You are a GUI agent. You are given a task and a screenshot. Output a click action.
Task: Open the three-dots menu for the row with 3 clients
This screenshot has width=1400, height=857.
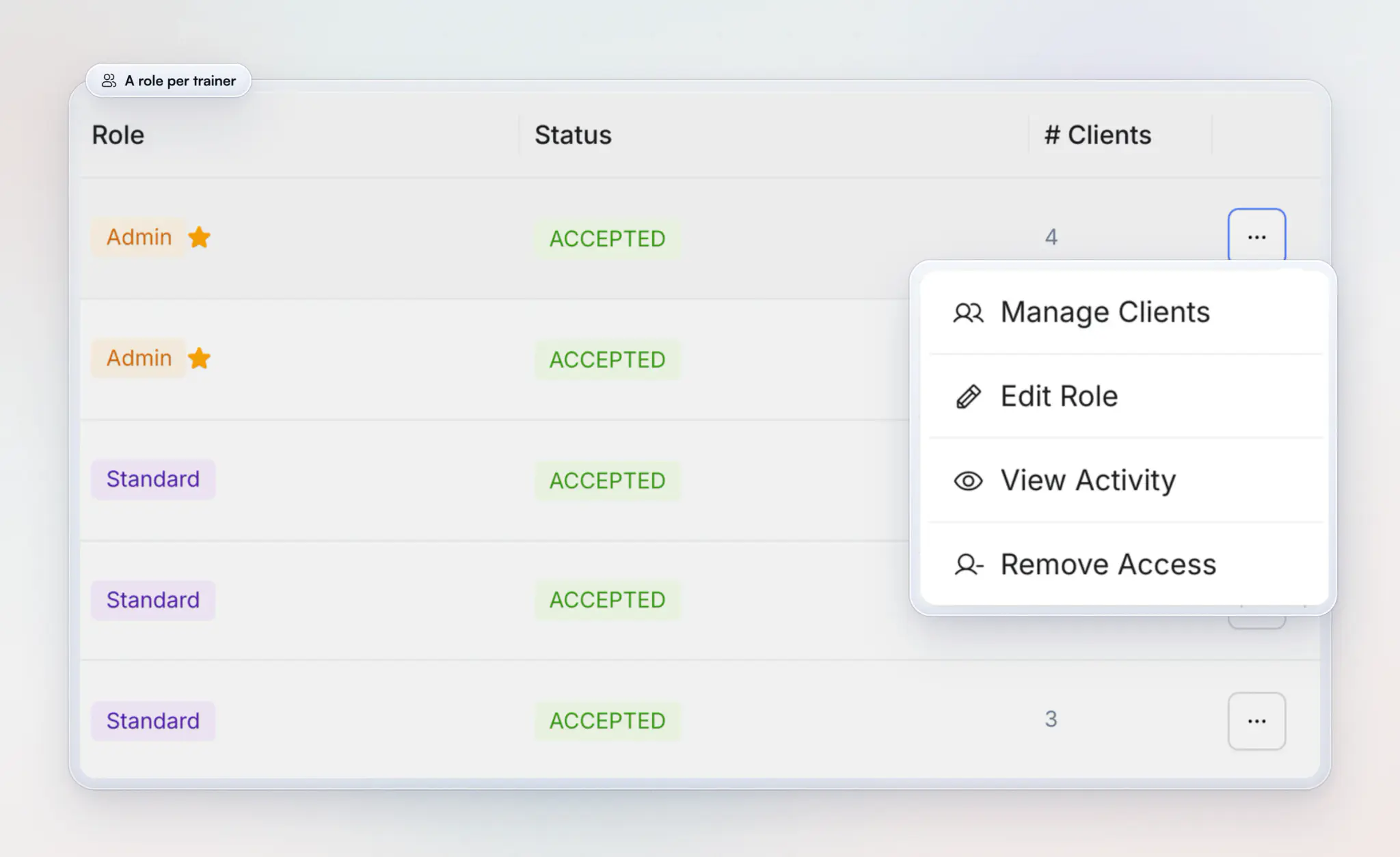pos(1256,721)
